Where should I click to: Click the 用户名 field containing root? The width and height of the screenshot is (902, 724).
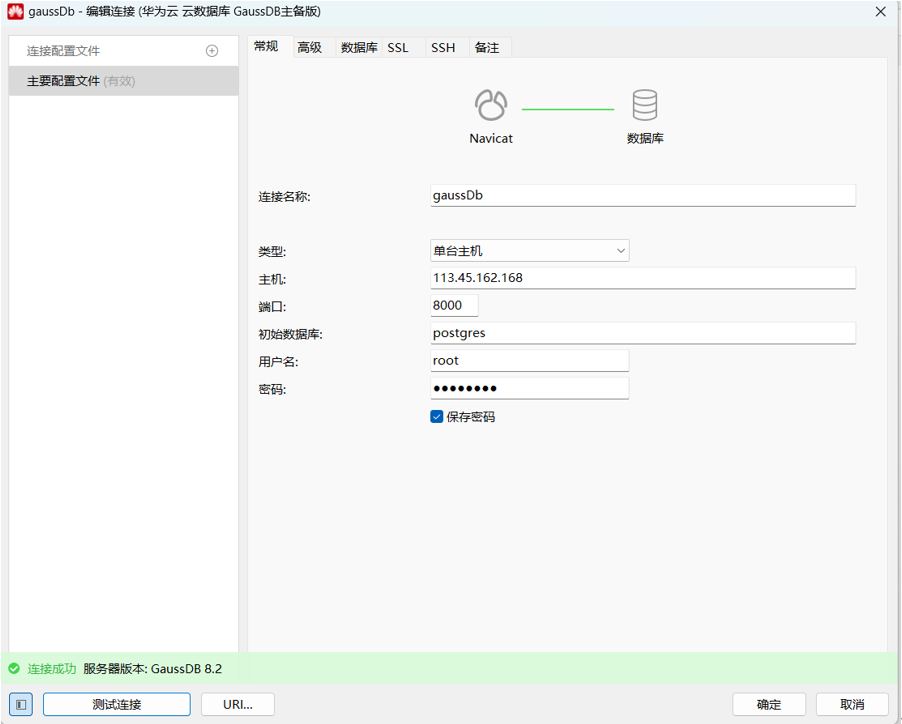[529, 361]
